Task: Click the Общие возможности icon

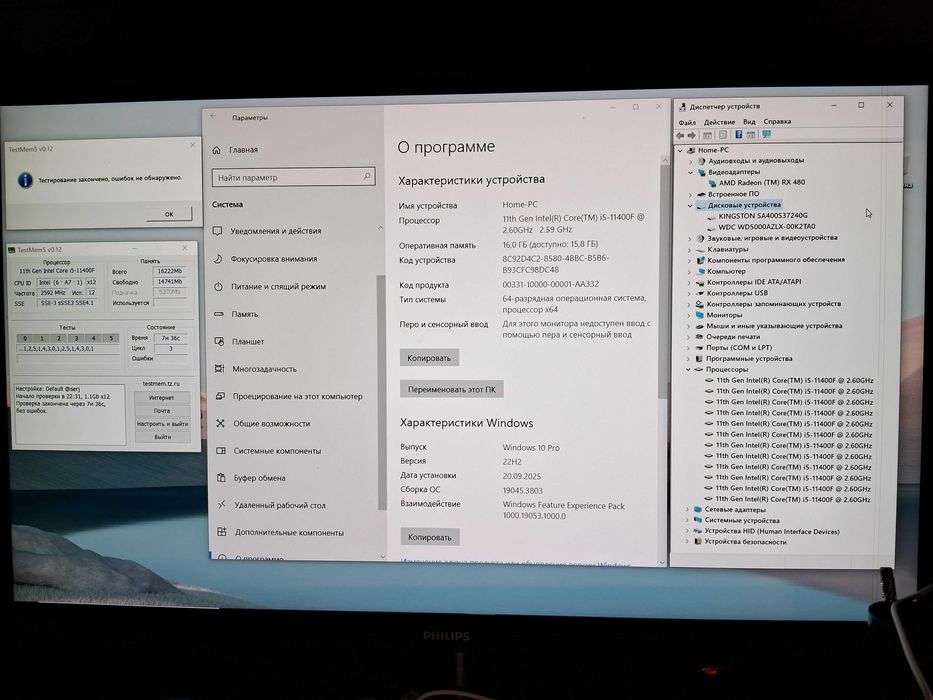Action: tap(220, 423)
